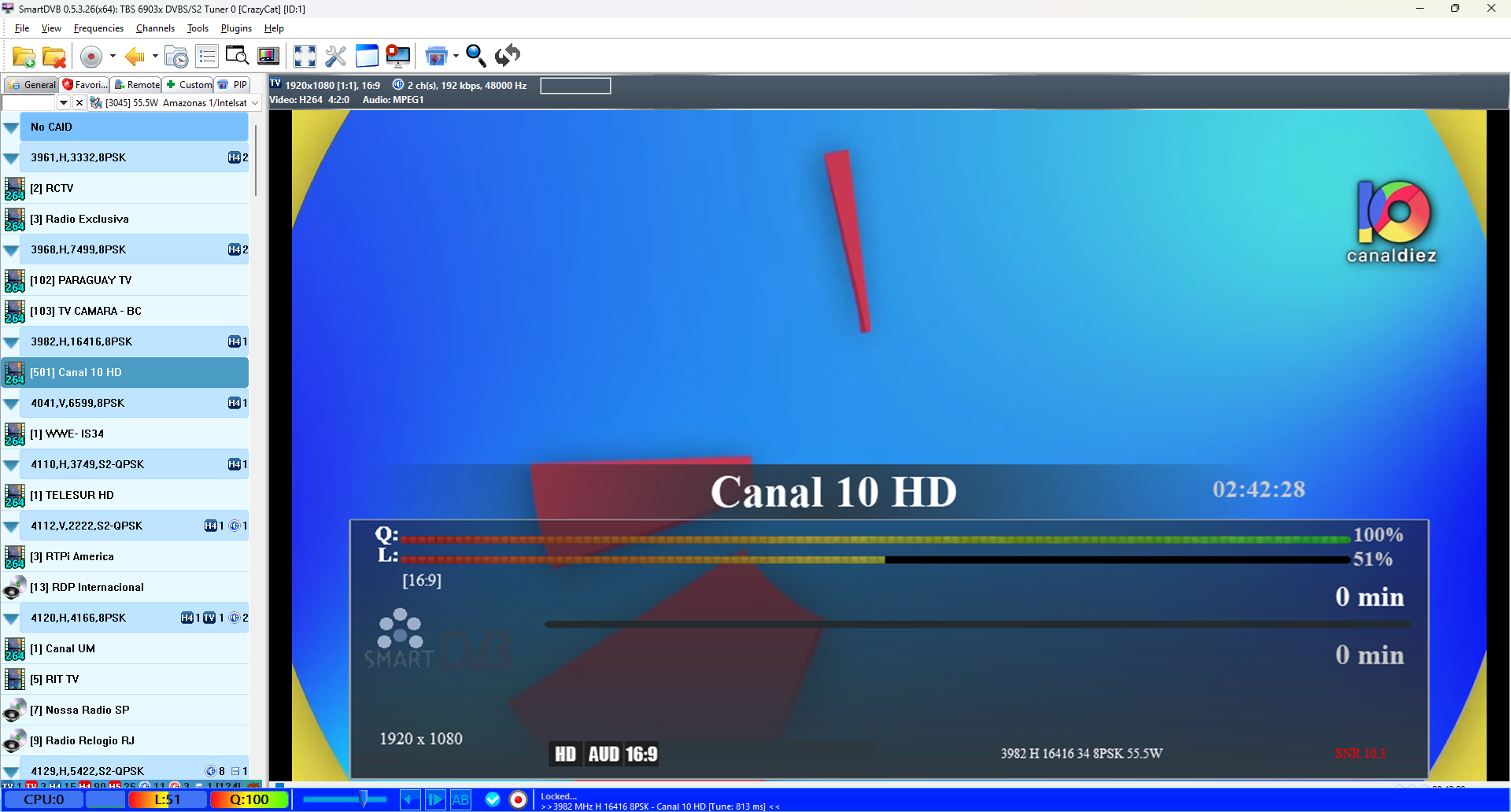Open the Amazonas 1/Intelsat satellite dropdown
The image size is (1511, 812).
tap(255, 103)
